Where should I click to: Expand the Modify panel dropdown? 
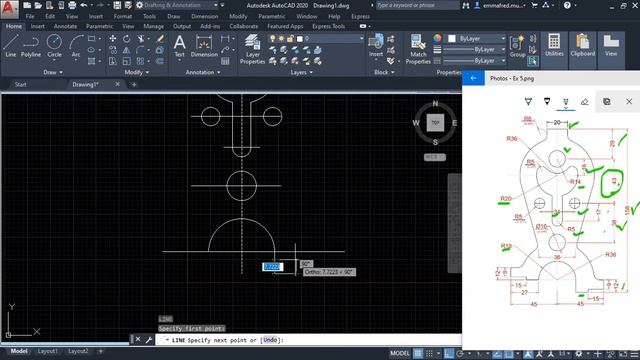pos(137,72)
